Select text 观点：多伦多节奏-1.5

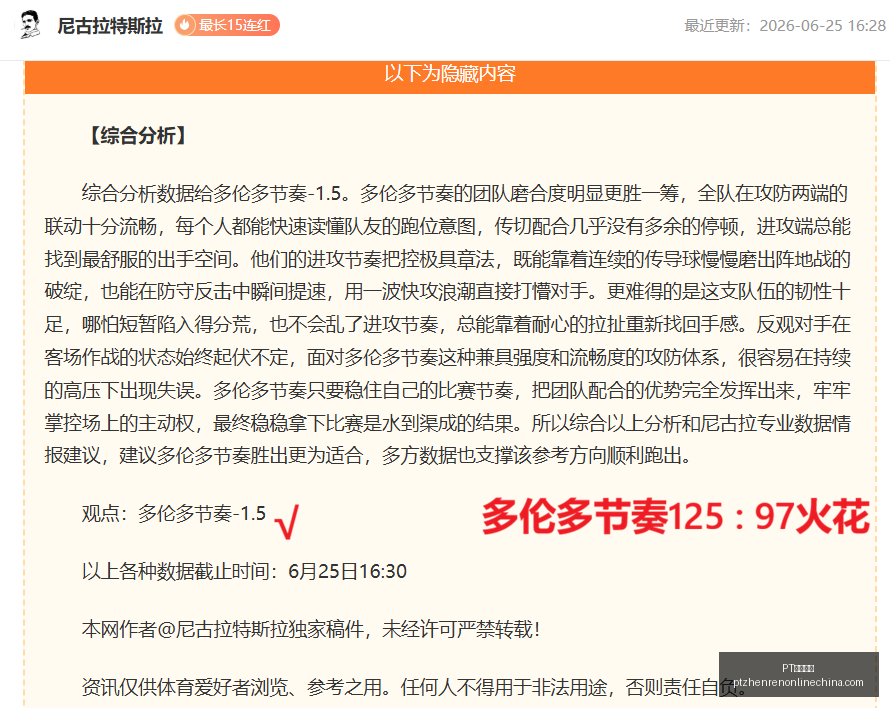pos(174,514)
